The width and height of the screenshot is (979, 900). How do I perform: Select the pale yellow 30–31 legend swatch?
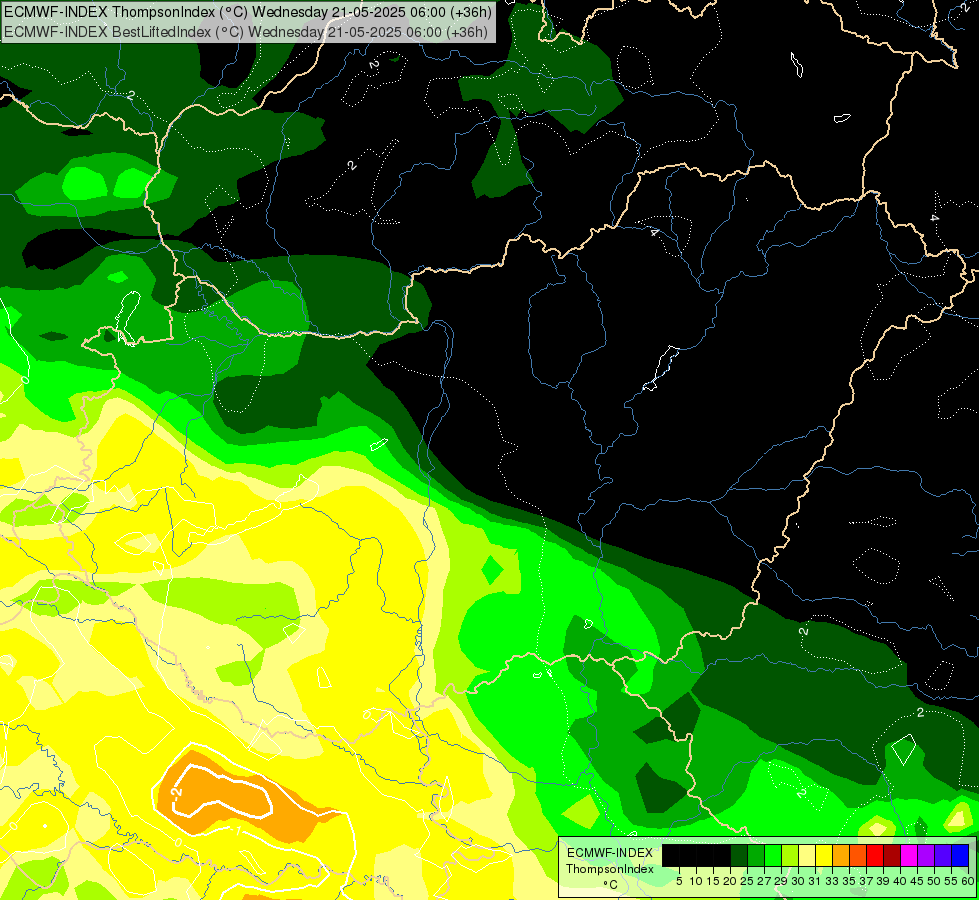point(807,855)
